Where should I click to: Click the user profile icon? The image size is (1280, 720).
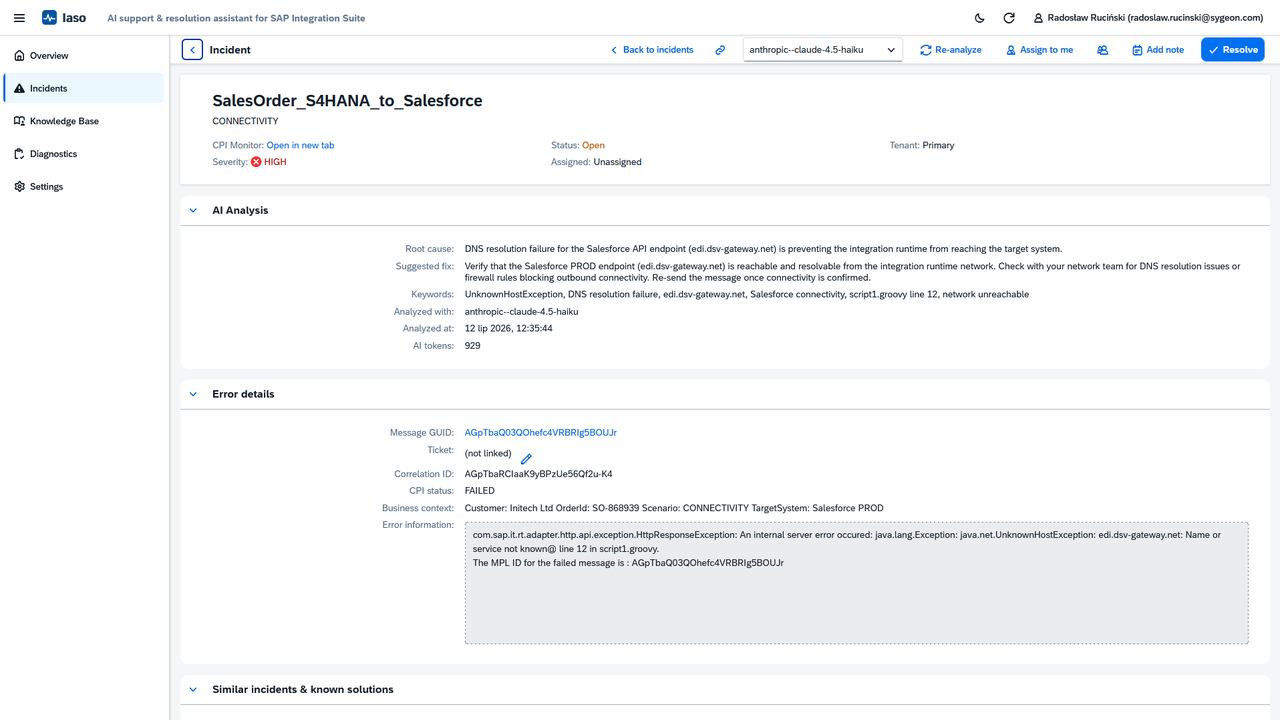pyautogui.click(x=1038, y=18)
